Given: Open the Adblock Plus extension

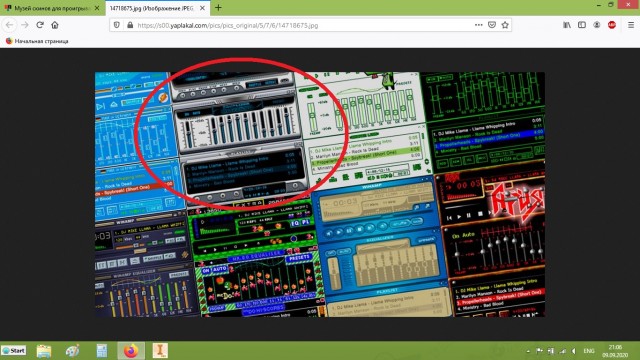Looking at the screenshot, I should (611, 25).
